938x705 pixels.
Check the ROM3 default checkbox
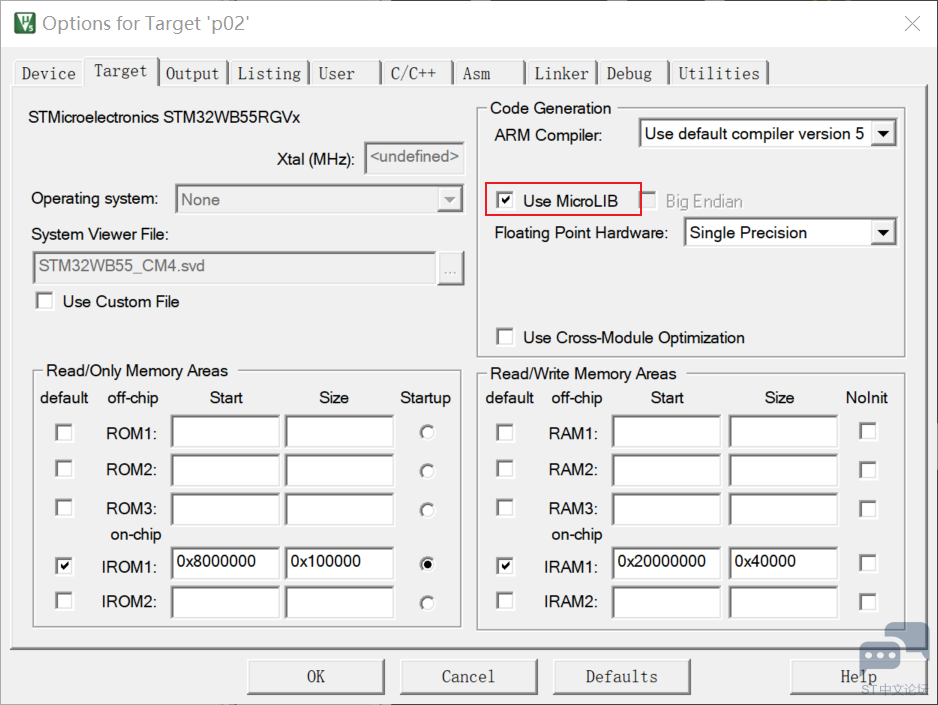click(x=64, y=508)
